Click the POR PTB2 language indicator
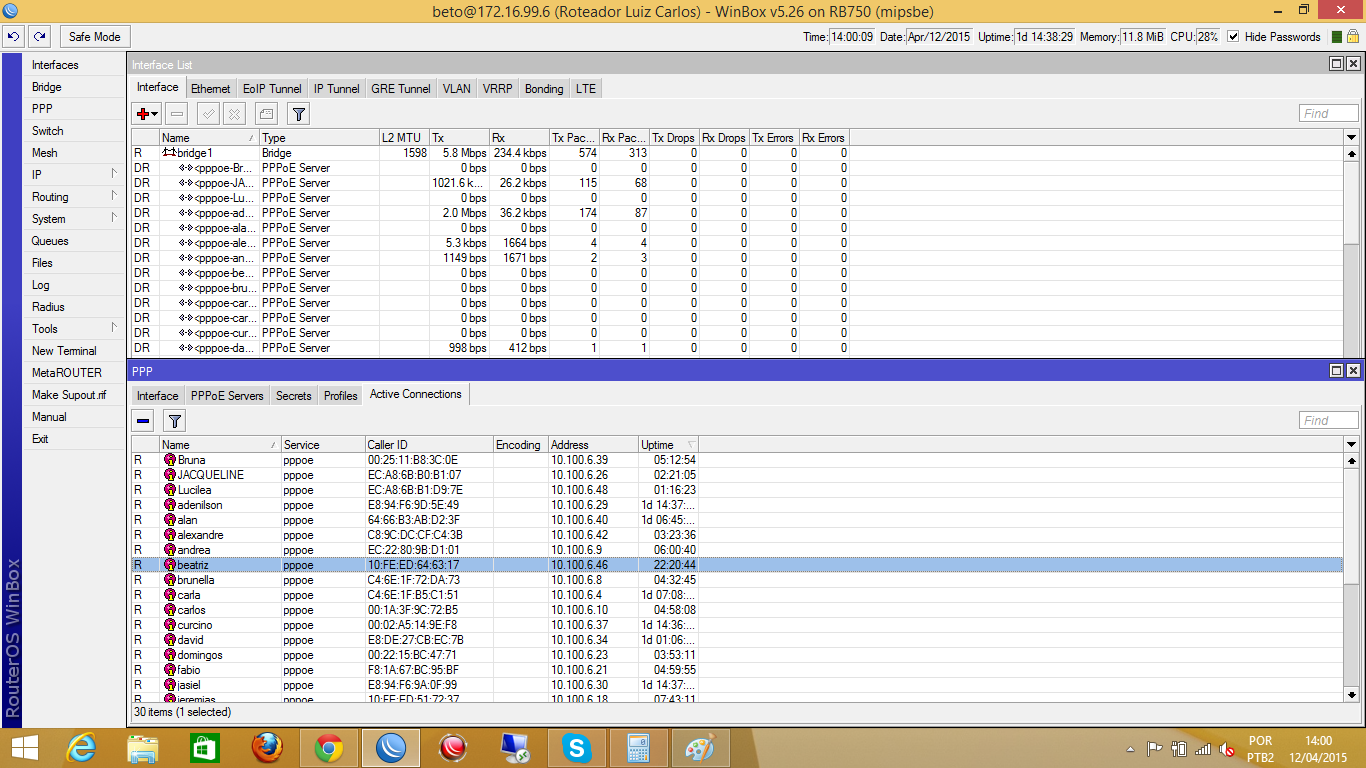 pyautogui.click(x=1261, y=749)
